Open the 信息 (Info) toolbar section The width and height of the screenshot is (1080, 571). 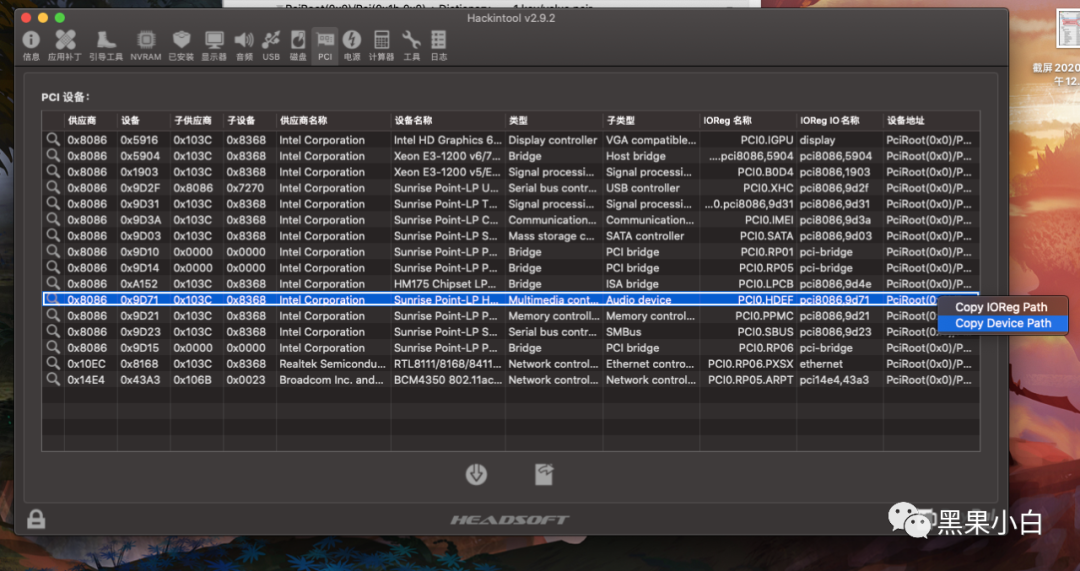[x=31, y=46]
